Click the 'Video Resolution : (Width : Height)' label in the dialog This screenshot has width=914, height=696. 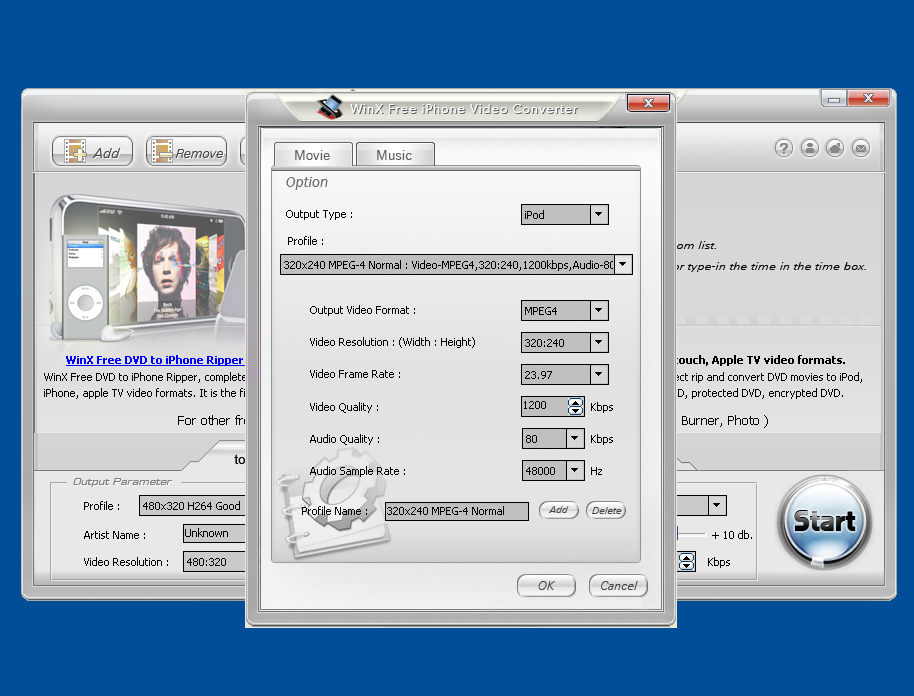tap(392, 342)
